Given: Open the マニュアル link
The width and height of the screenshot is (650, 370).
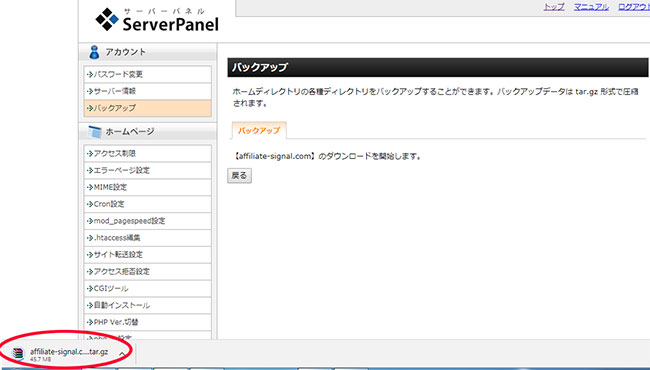Looking at the screenshot, I should 591,7.
